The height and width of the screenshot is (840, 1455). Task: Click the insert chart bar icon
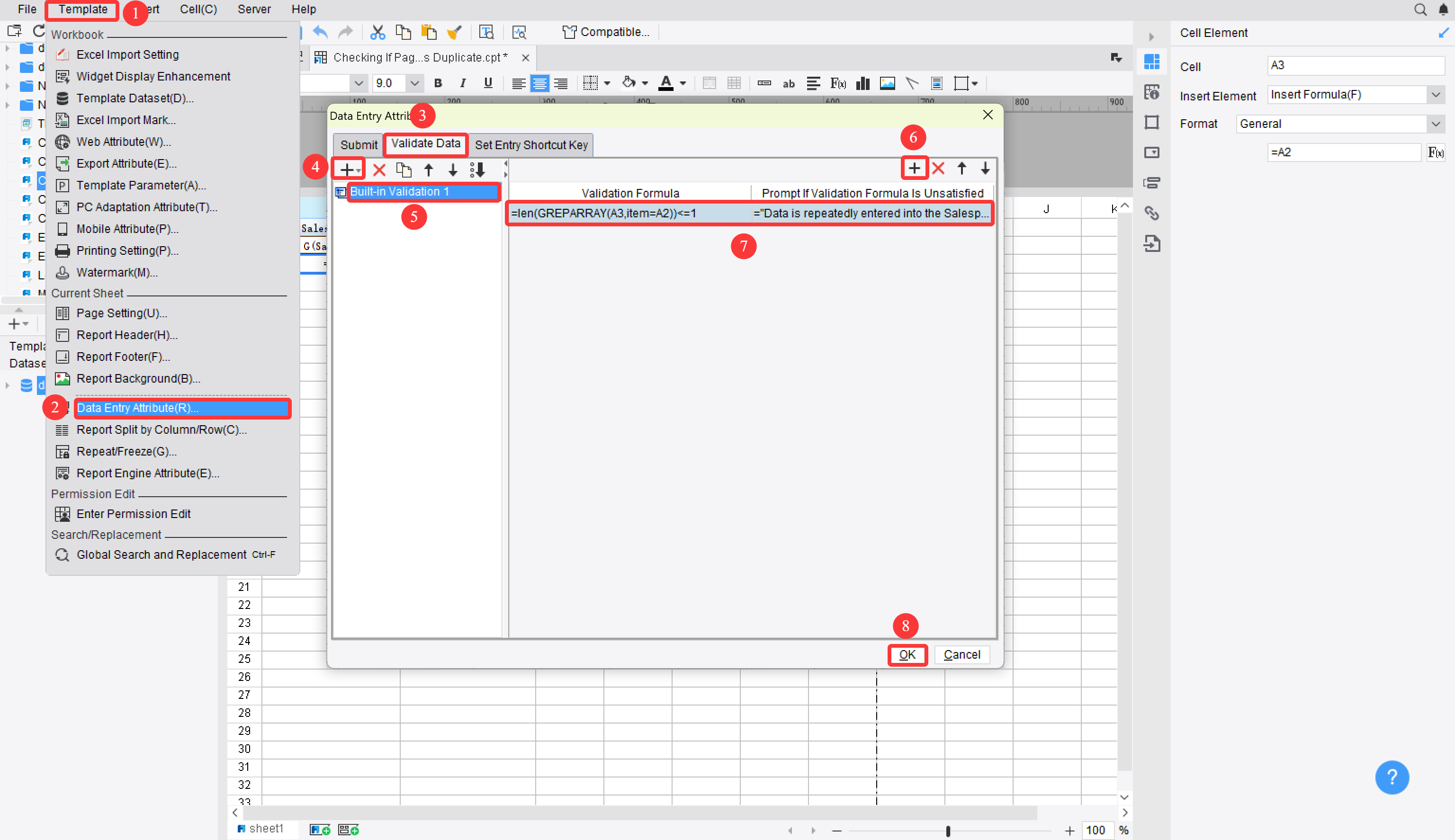tap(862, 84)
